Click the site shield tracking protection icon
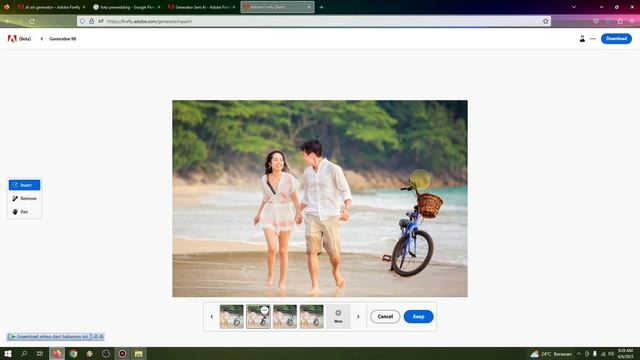 click(x=82, y=21)
